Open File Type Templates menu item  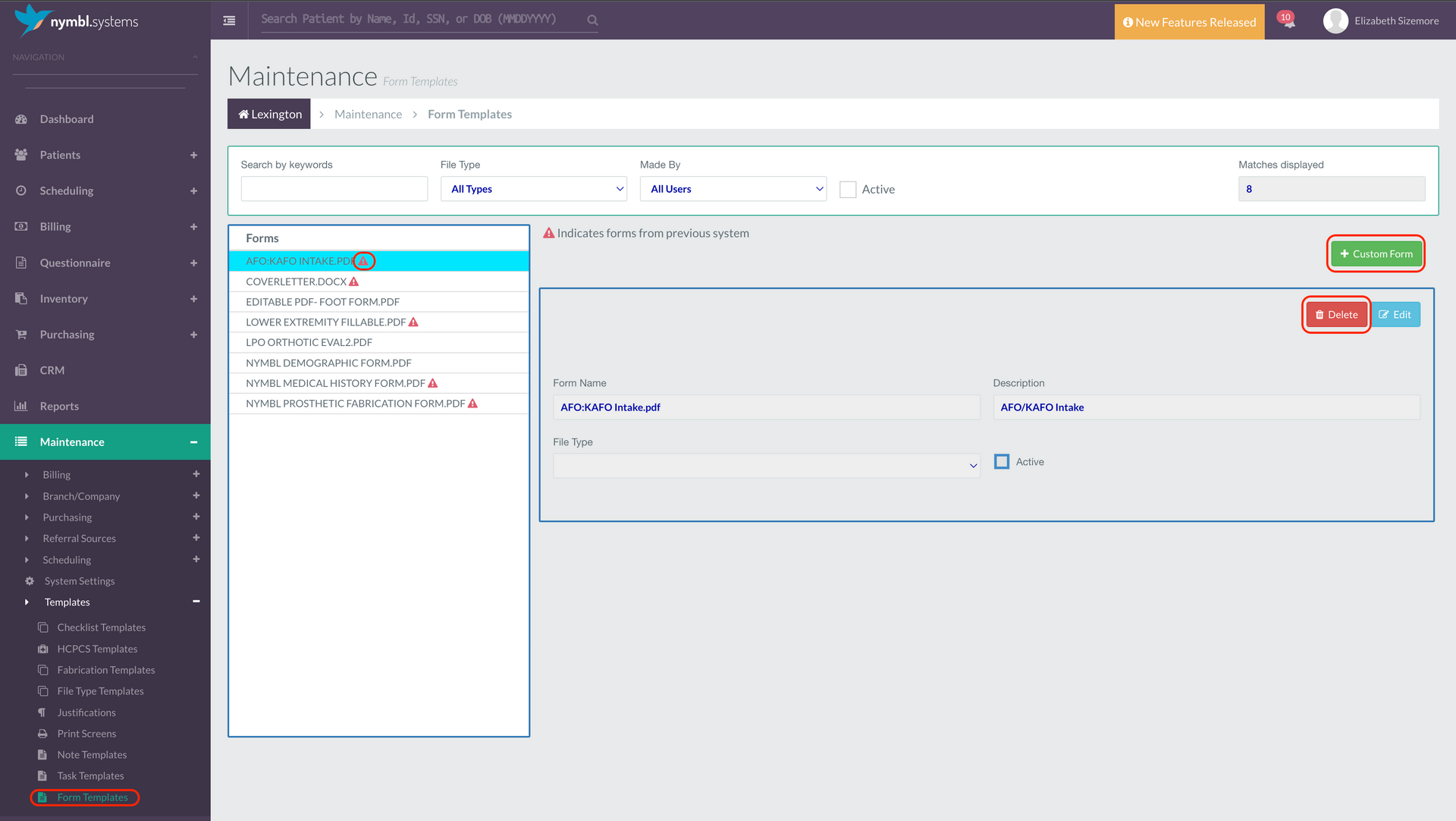click(100, 691)
